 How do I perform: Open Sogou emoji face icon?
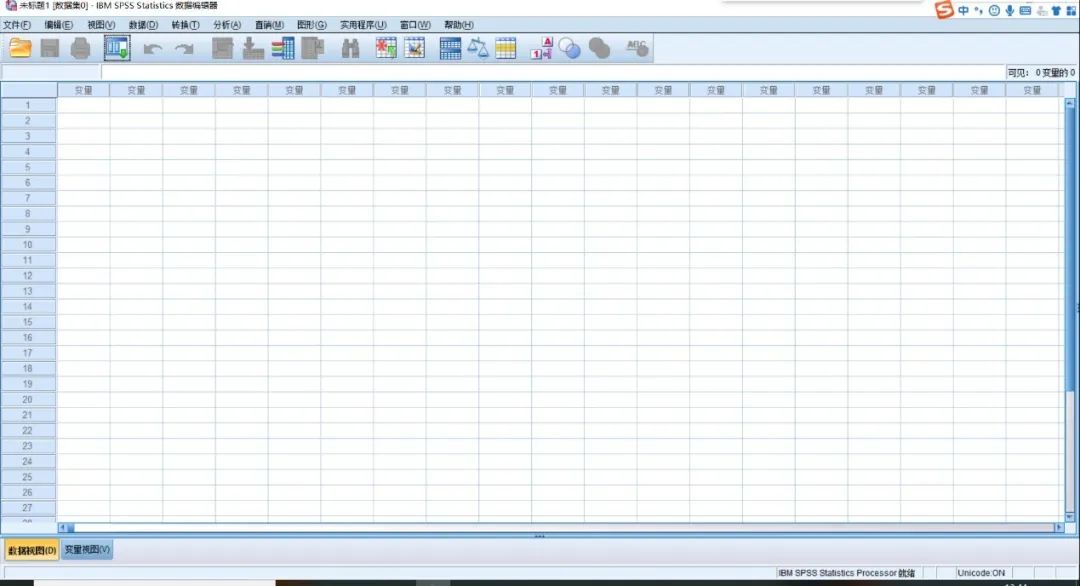click(x=994, y=10)
